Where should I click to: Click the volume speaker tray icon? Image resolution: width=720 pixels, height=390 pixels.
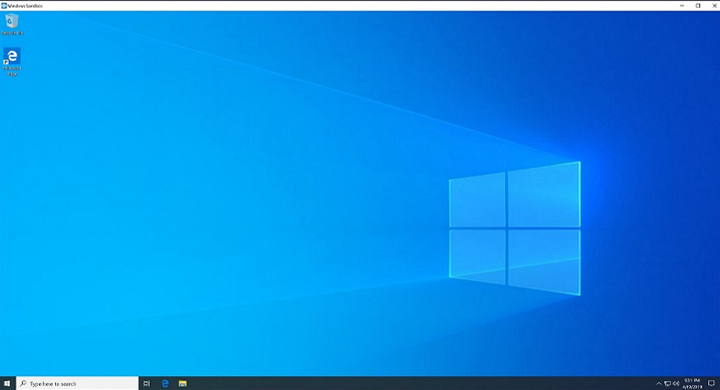pyautogui.click(x=676, y=383)
